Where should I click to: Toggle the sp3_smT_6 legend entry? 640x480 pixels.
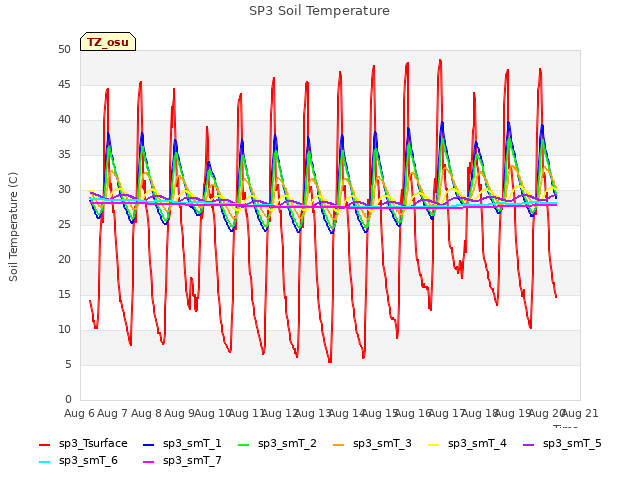tap(78, 461)
